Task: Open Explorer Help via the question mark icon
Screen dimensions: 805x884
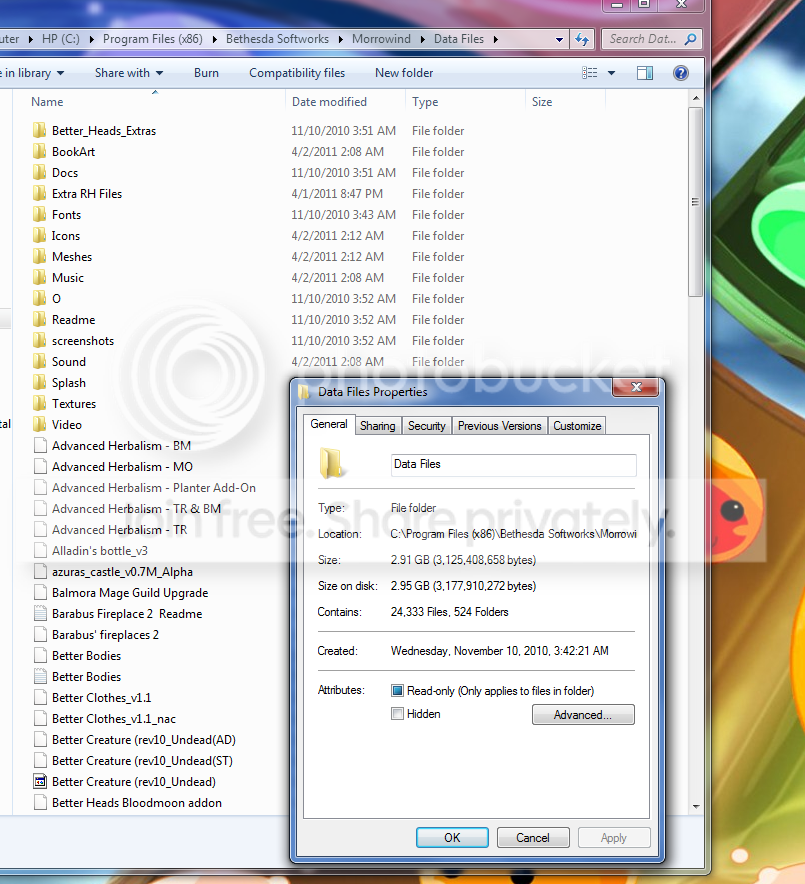Action: pyautogui.click(x=680, y=73)
